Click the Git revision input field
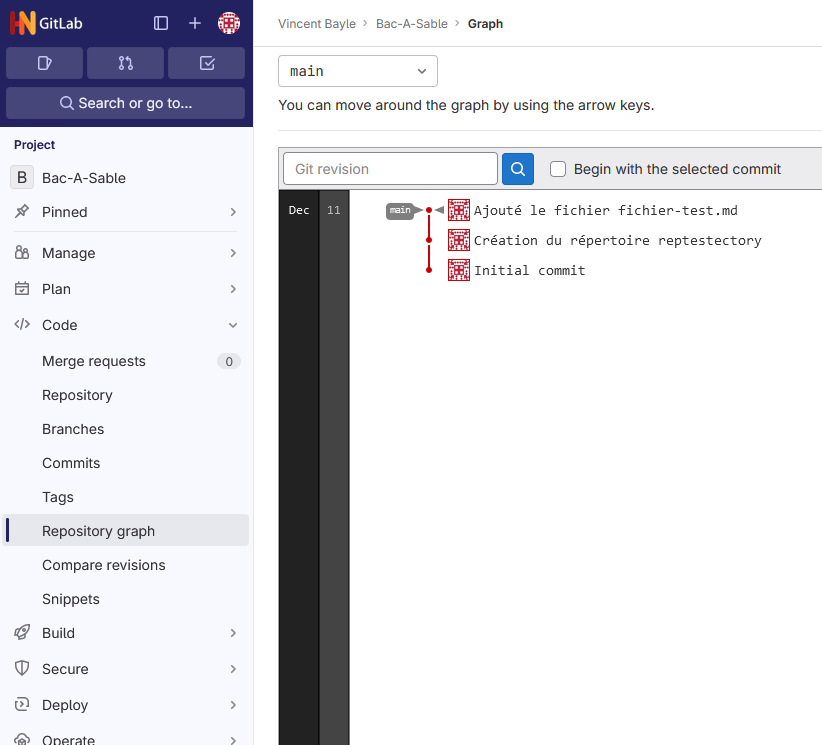Image resolution: width=822 pixels, height=745 pixels. 390,169
